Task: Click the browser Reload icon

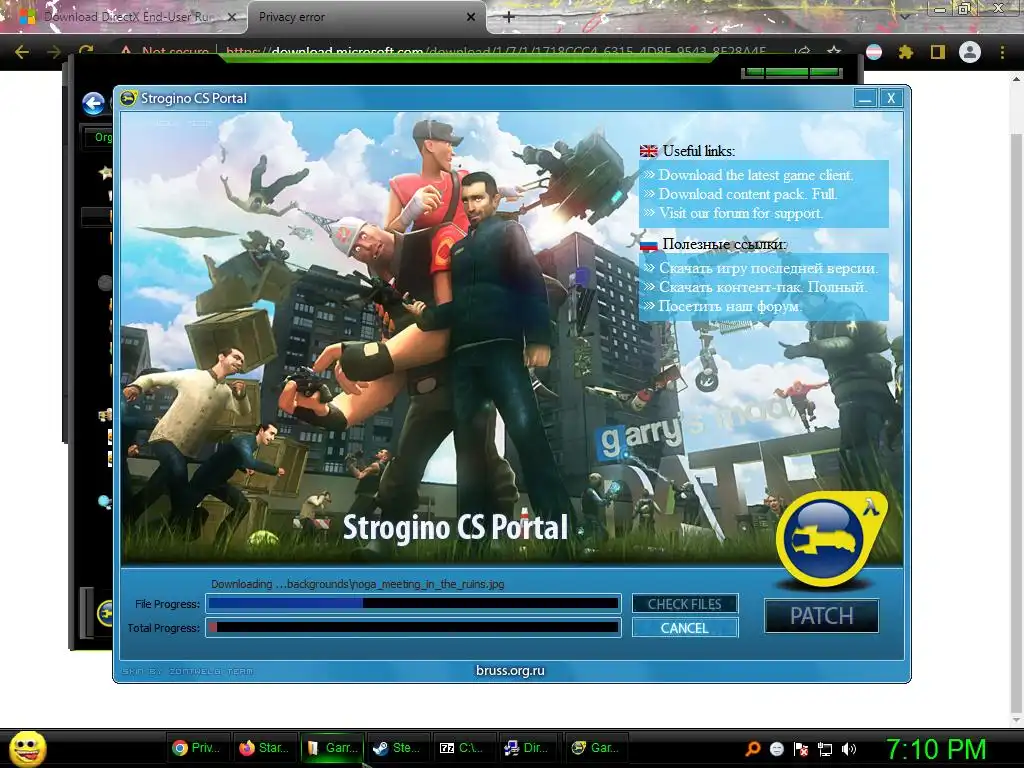Action: (86, 51)
